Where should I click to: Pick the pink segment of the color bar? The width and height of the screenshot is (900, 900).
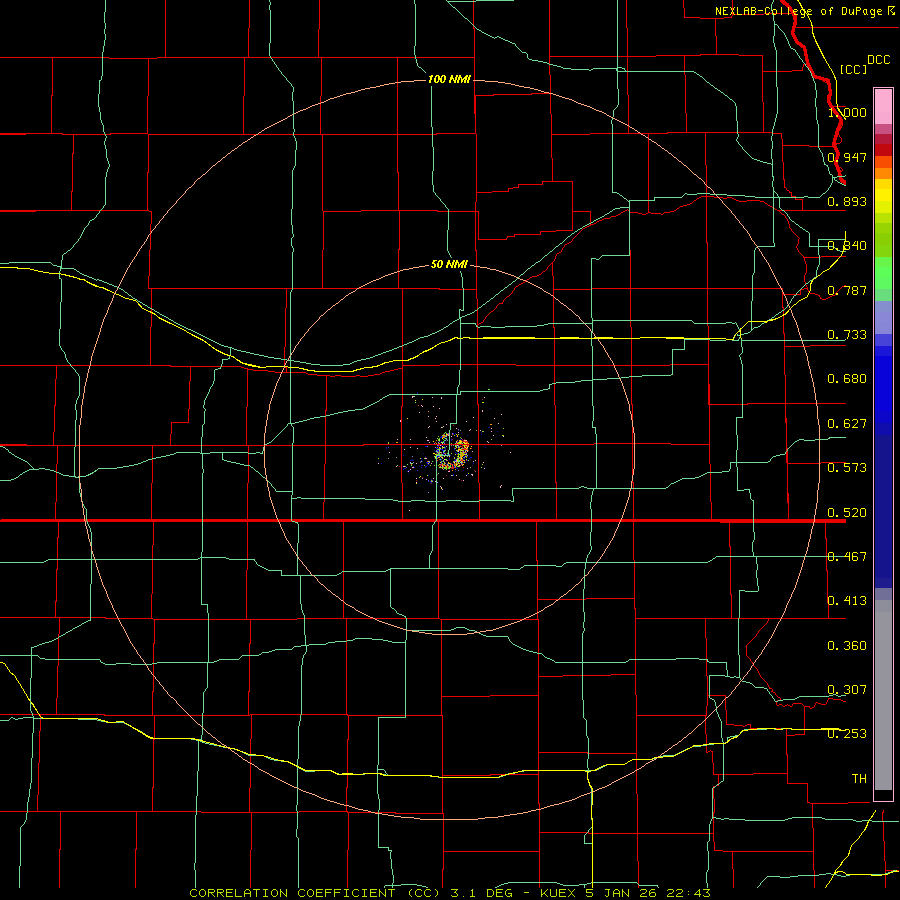(x=883, y=107)
